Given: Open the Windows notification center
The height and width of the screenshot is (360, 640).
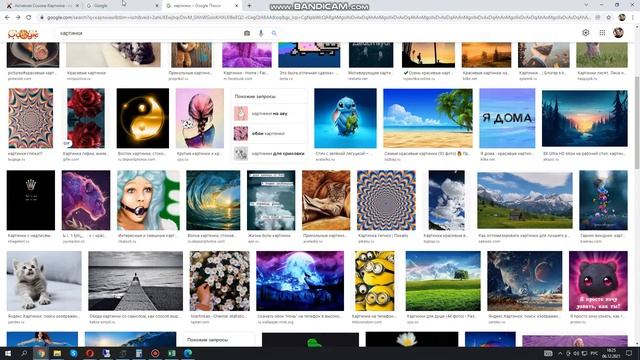Looking at the screenshot, I should click(x=629, y=353).
